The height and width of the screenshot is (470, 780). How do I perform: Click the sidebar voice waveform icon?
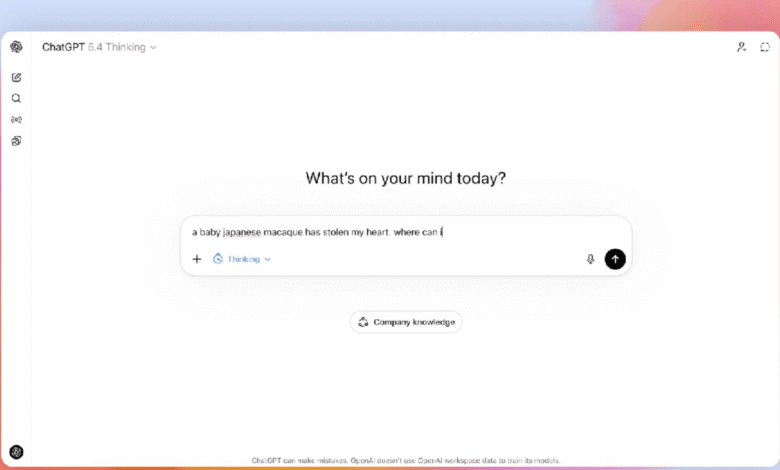pyautogui.click(x=16, y=119)
